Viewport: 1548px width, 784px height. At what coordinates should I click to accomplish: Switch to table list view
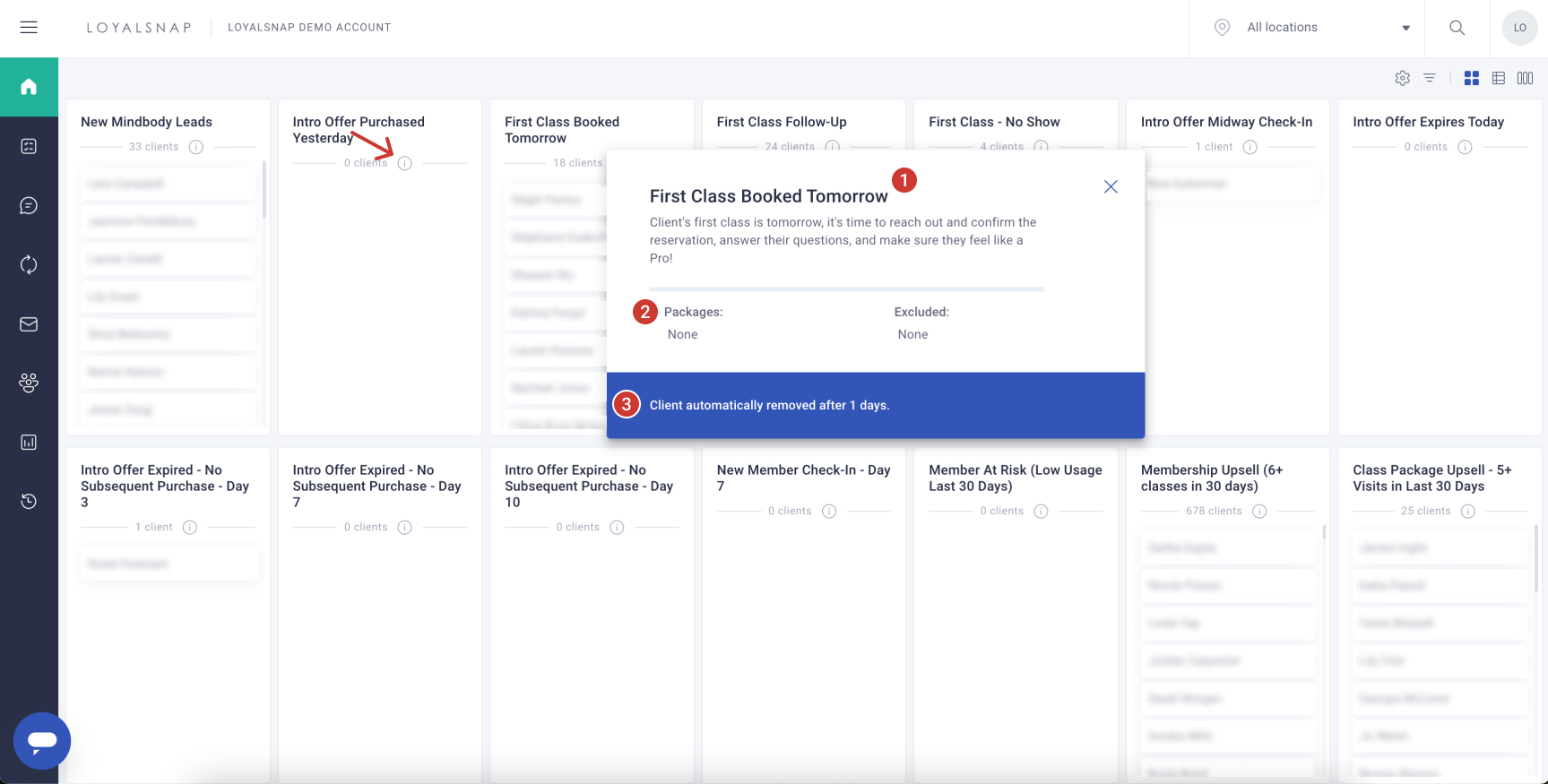coord(1499,79)
